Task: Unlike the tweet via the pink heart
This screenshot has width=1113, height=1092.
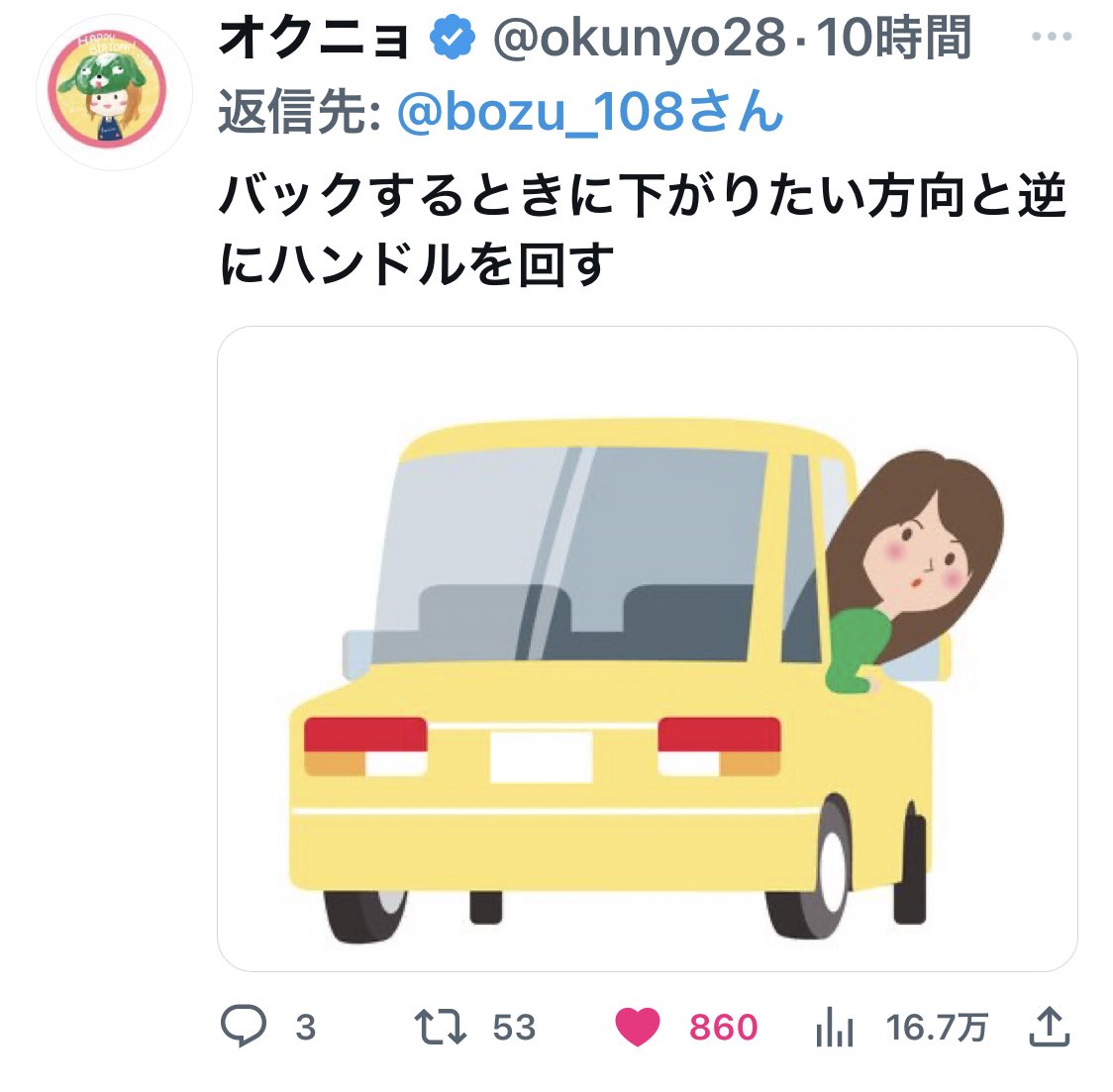Action: (637, 1027)
